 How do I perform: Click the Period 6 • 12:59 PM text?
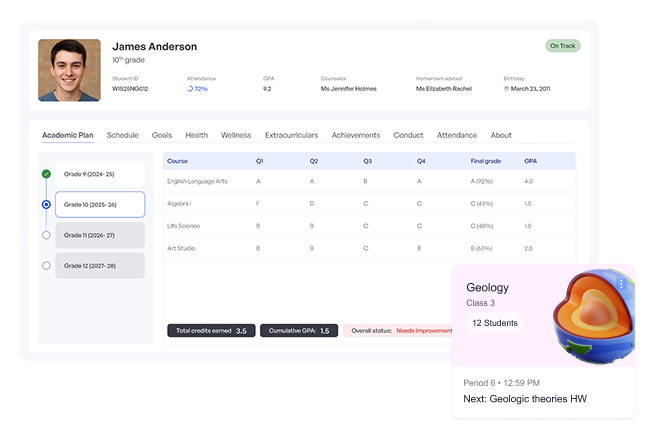point(501,383)
